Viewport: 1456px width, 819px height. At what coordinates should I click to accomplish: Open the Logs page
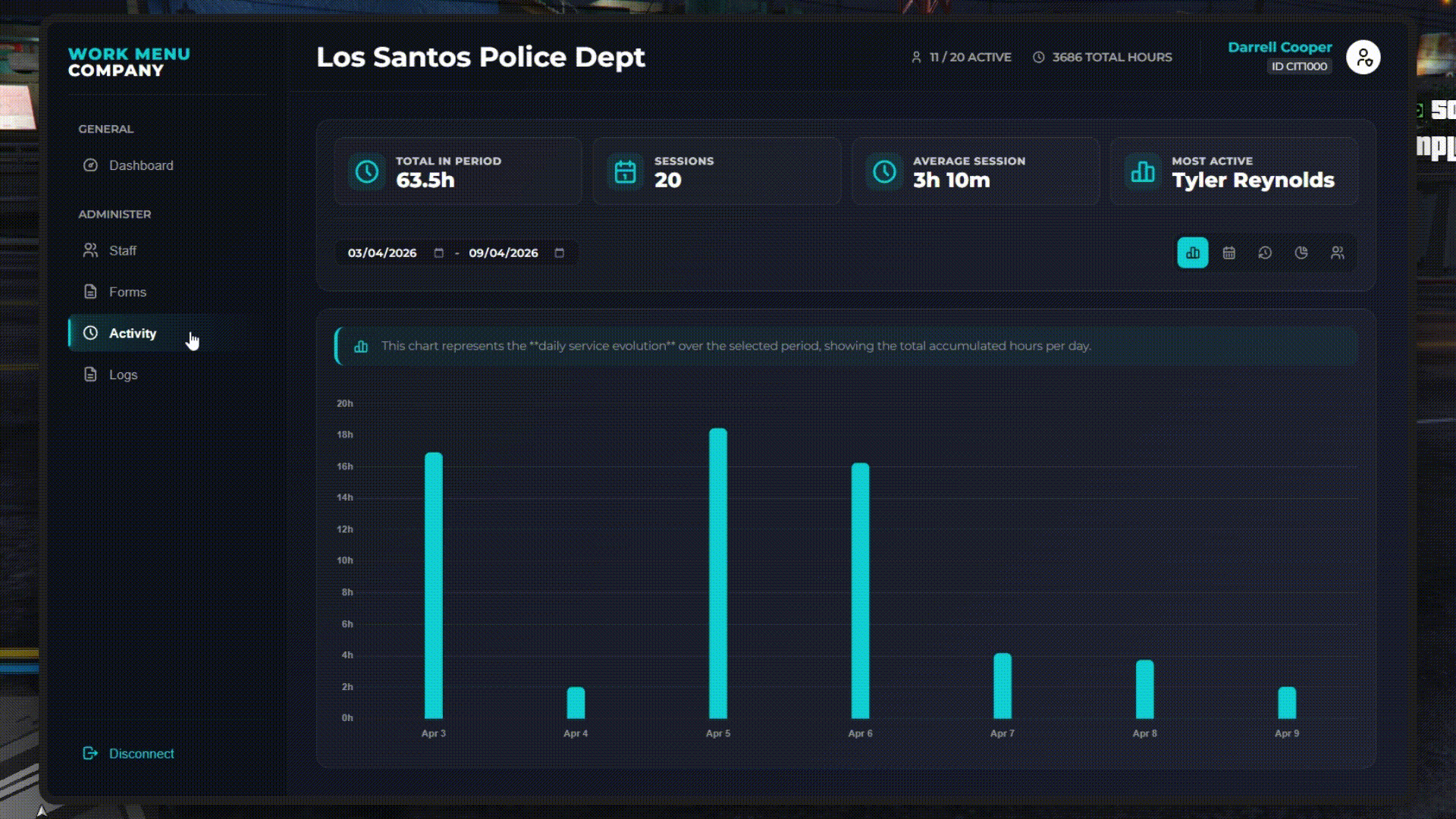123,375
